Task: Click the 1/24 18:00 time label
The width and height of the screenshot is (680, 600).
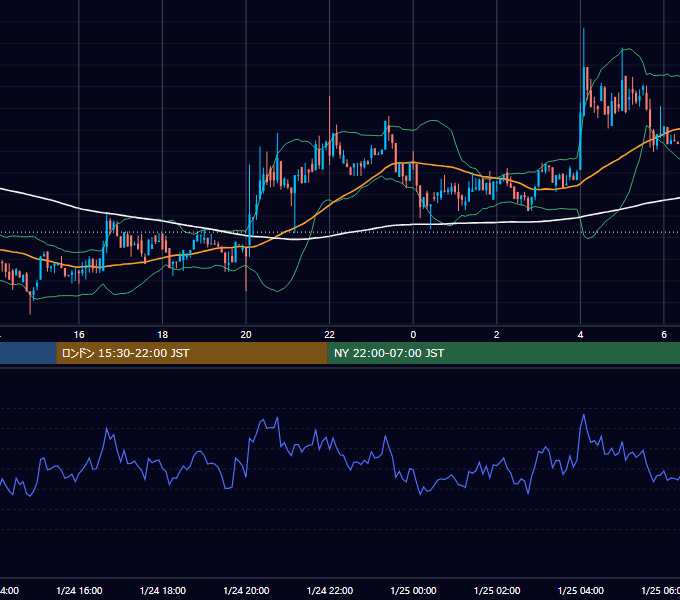Action: 163,590
